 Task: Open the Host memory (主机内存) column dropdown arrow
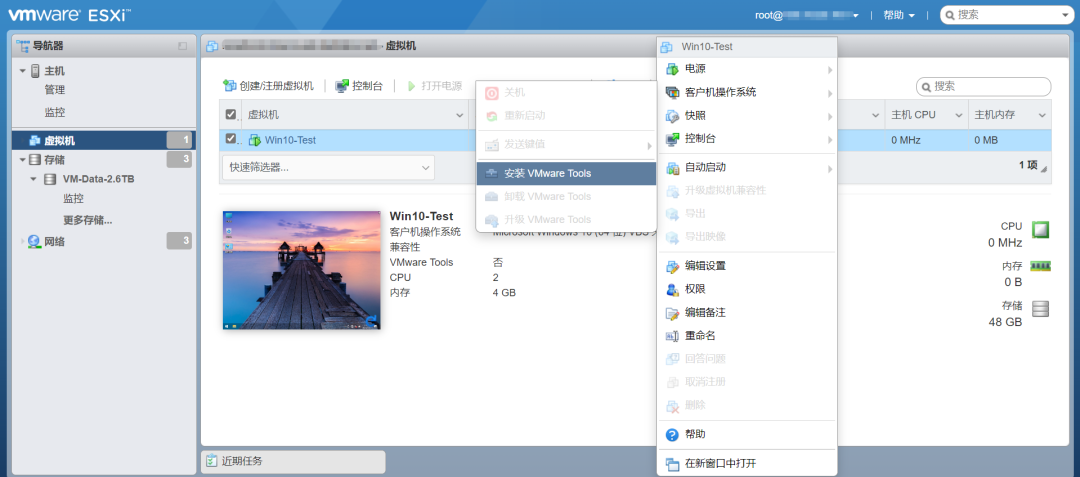(x=1041, y=115)
